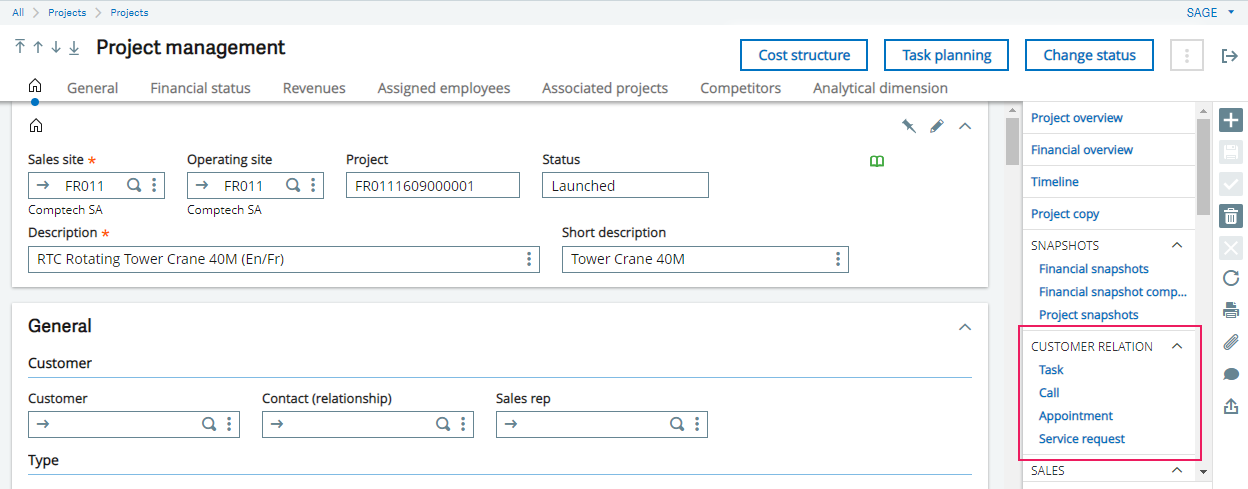Click the Change status button
The width and height of the screenshot is (1248, 489).
coord(1089,55)
